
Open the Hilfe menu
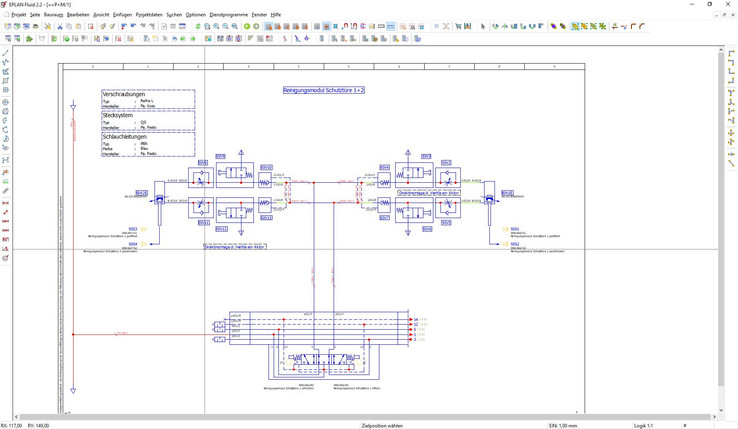coord(276,15)
